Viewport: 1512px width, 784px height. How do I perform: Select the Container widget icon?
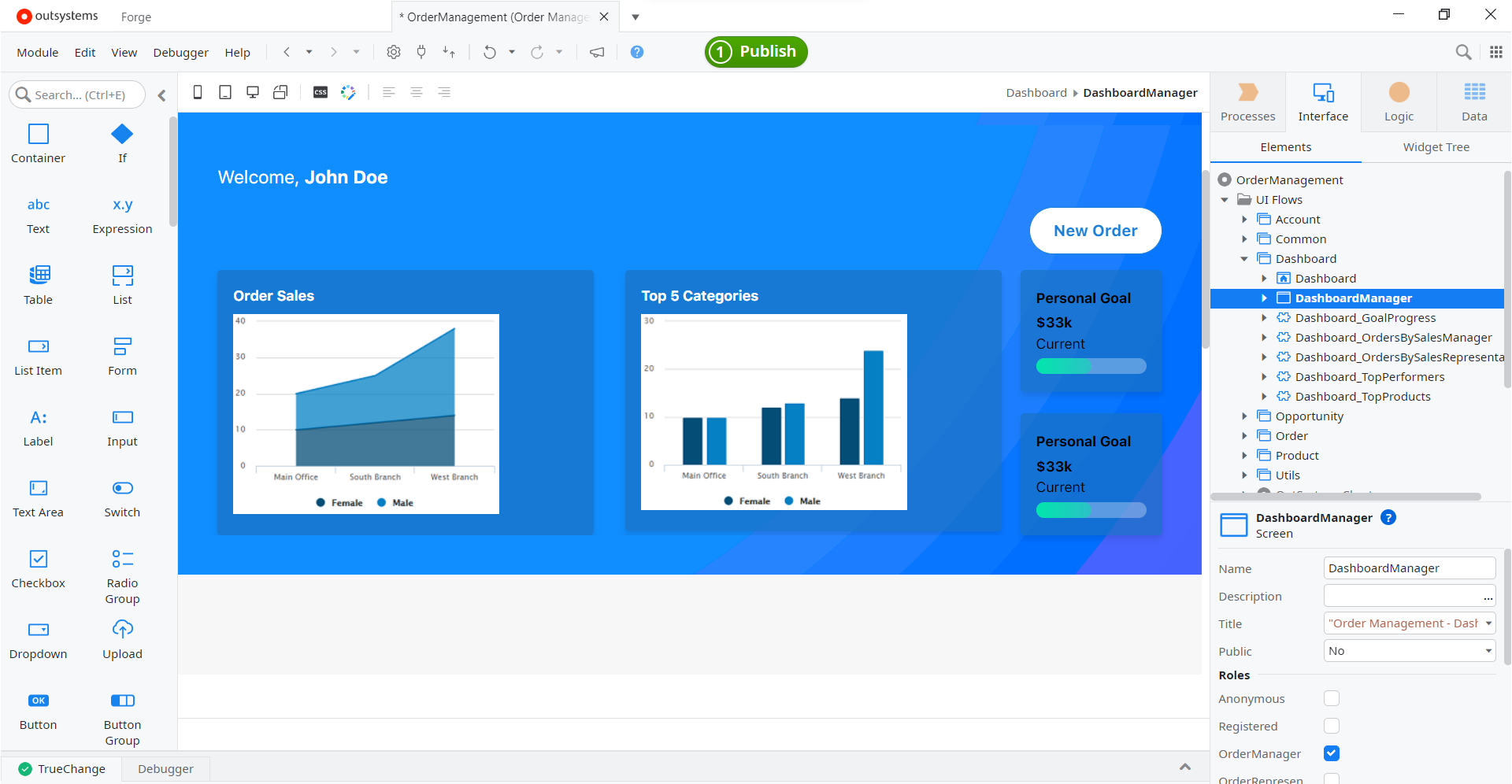click(38, 135)
